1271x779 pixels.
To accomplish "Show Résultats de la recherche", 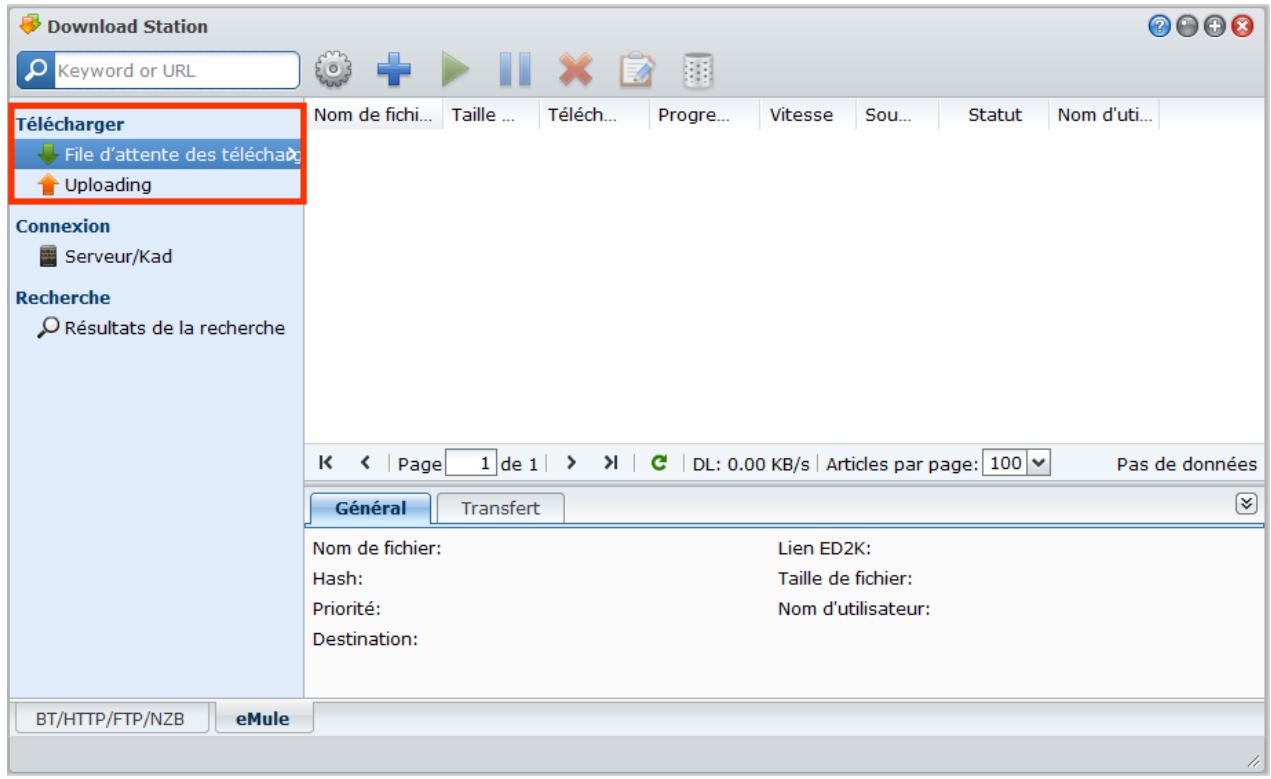I will (163, 327).
